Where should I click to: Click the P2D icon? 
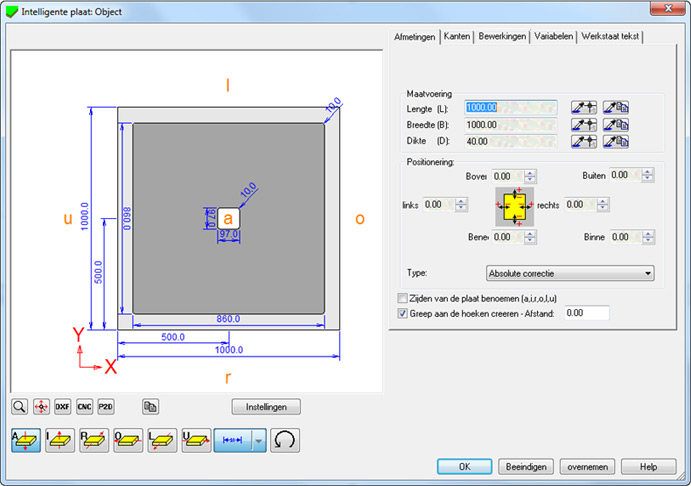[x=106, y=406]
